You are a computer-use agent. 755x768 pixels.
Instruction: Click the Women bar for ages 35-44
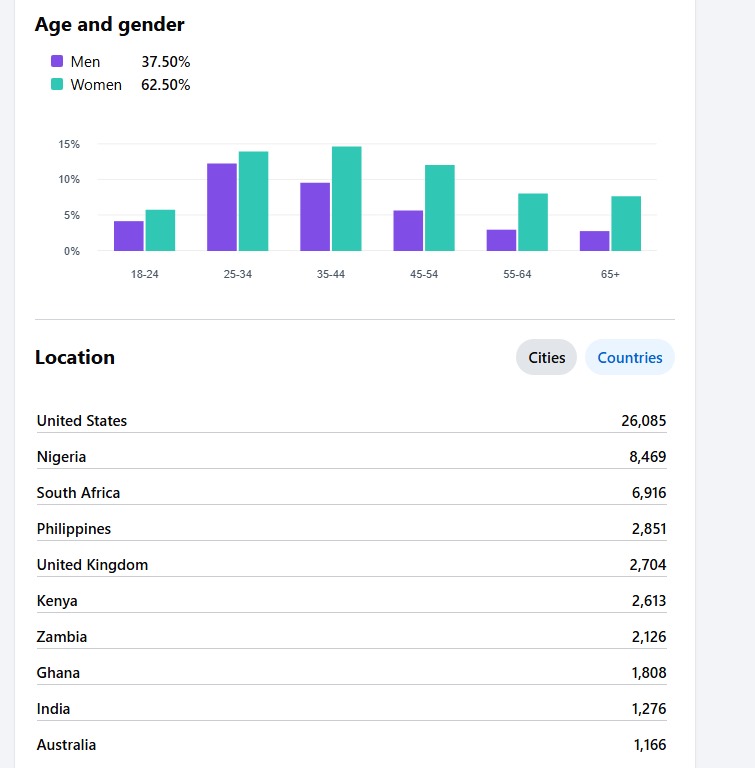pos(346,199)
